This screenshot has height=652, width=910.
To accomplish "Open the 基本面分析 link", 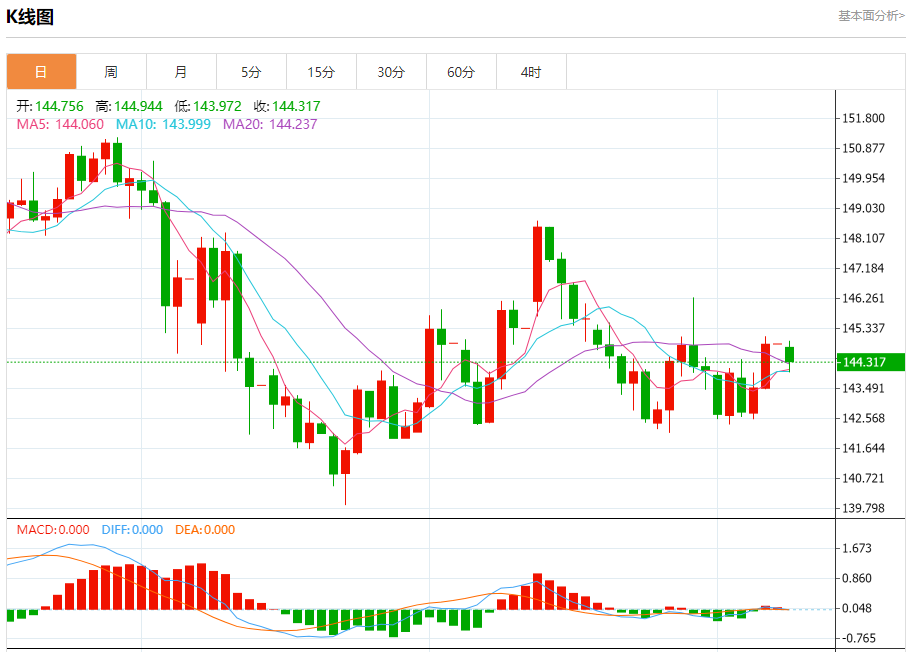I will click(871, 16).
